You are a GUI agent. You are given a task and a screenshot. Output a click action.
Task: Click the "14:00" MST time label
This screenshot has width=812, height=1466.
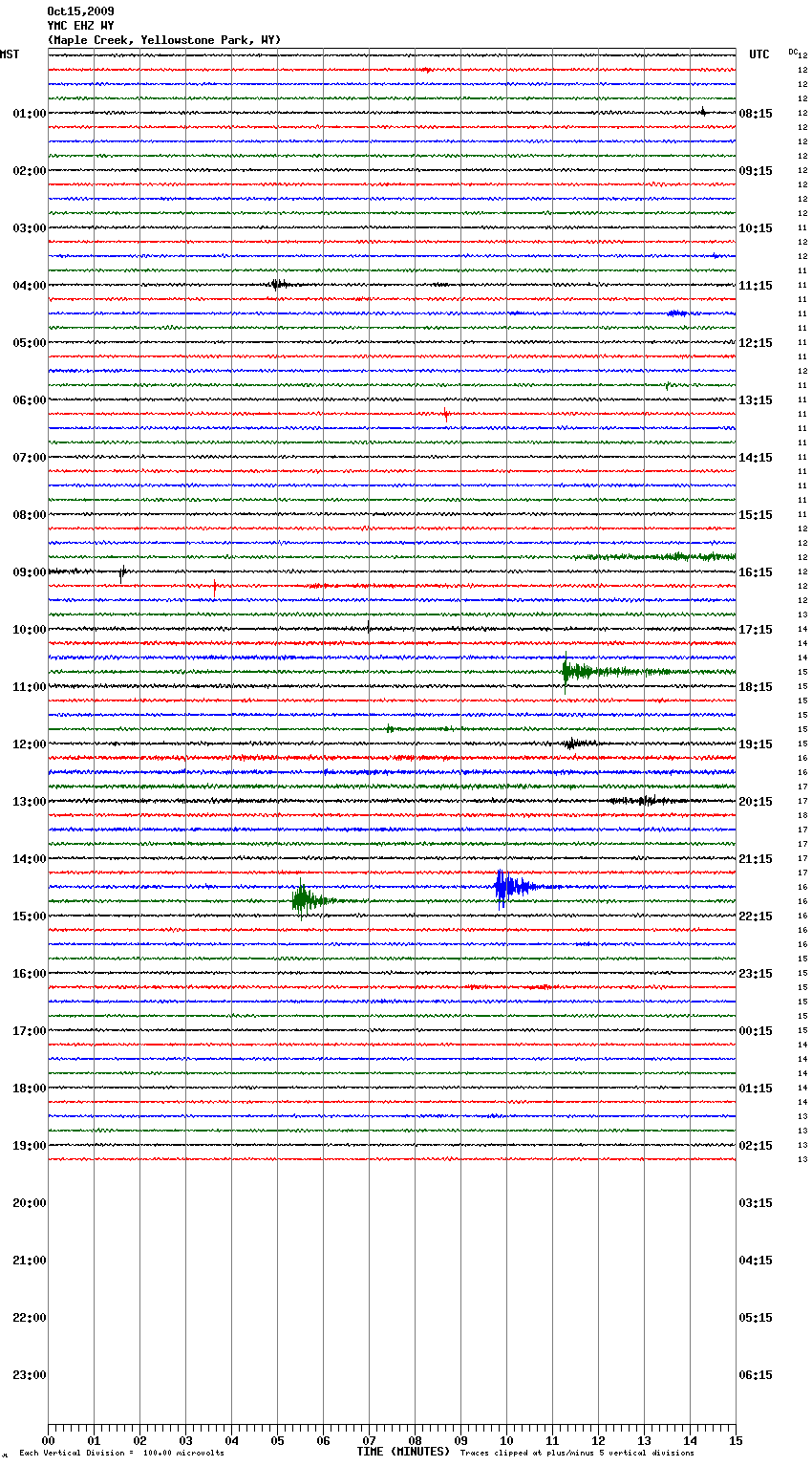(x=29, y=859)
